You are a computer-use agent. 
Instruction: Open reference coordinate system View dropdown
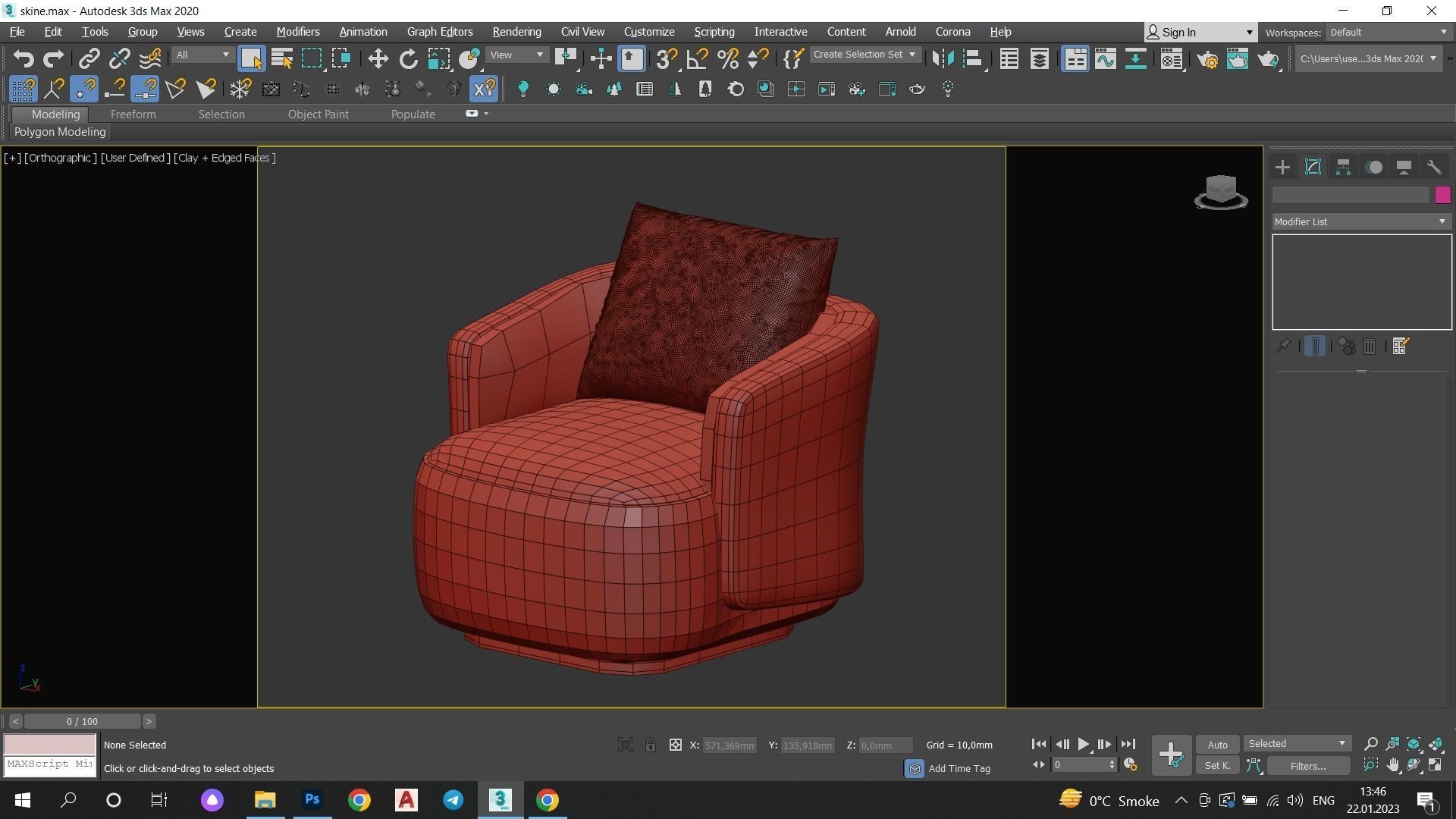(x=517, y=55)
